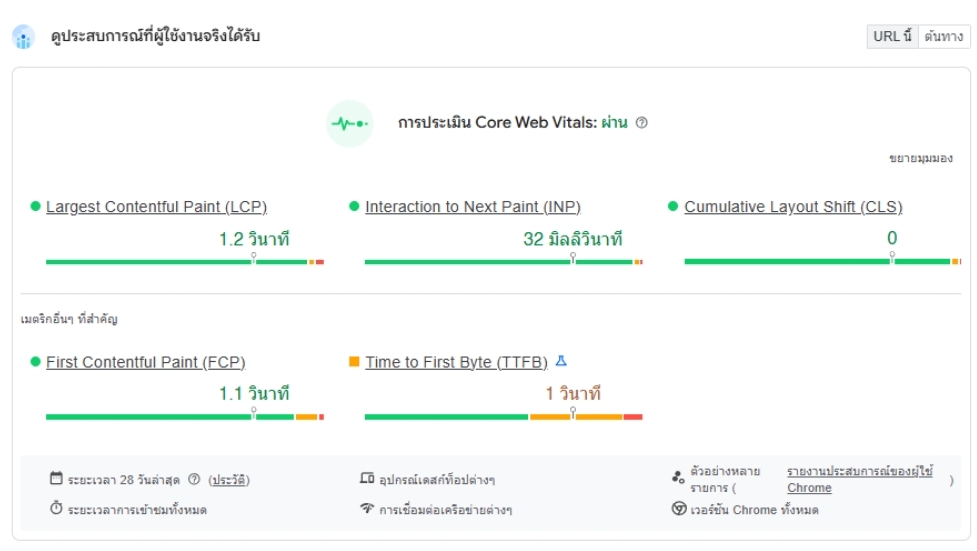Click the calendar icon for 28-day period
977x551 pixels.
pyautogui.click(x=57, y=479)
